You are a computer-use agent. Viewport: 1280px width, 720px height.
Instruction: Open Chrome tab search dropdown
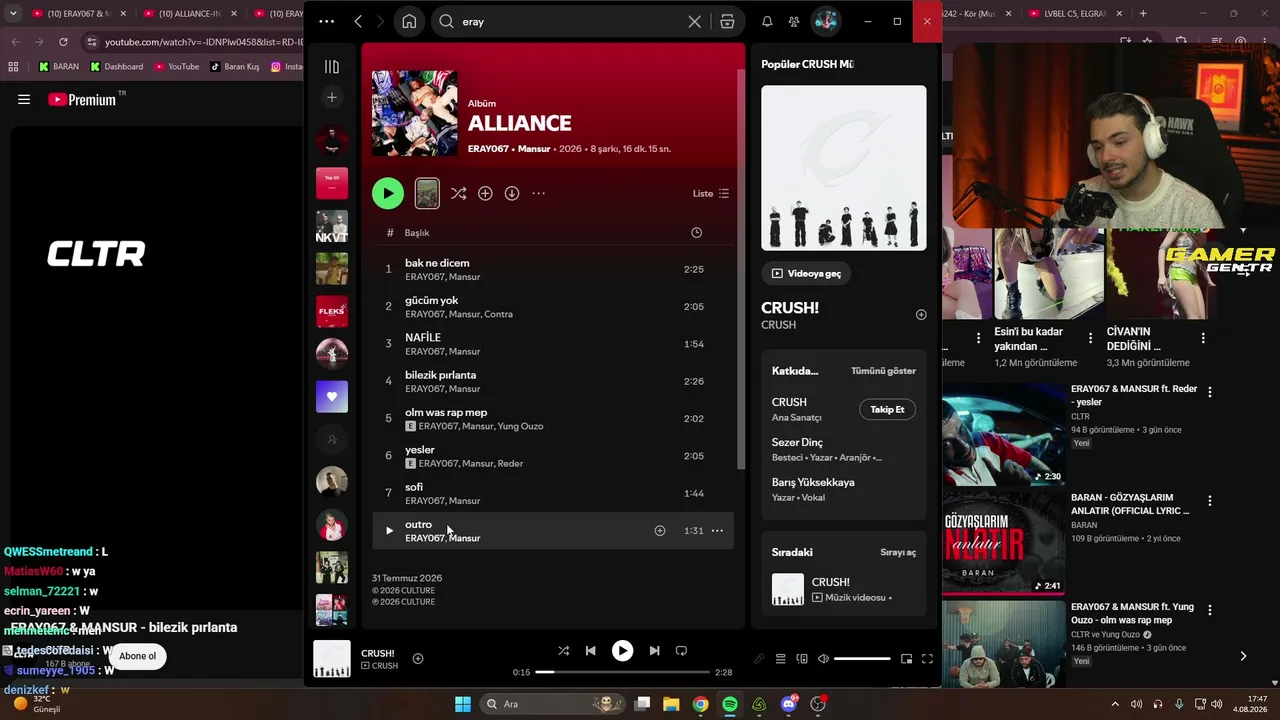(x=13, y=14)
